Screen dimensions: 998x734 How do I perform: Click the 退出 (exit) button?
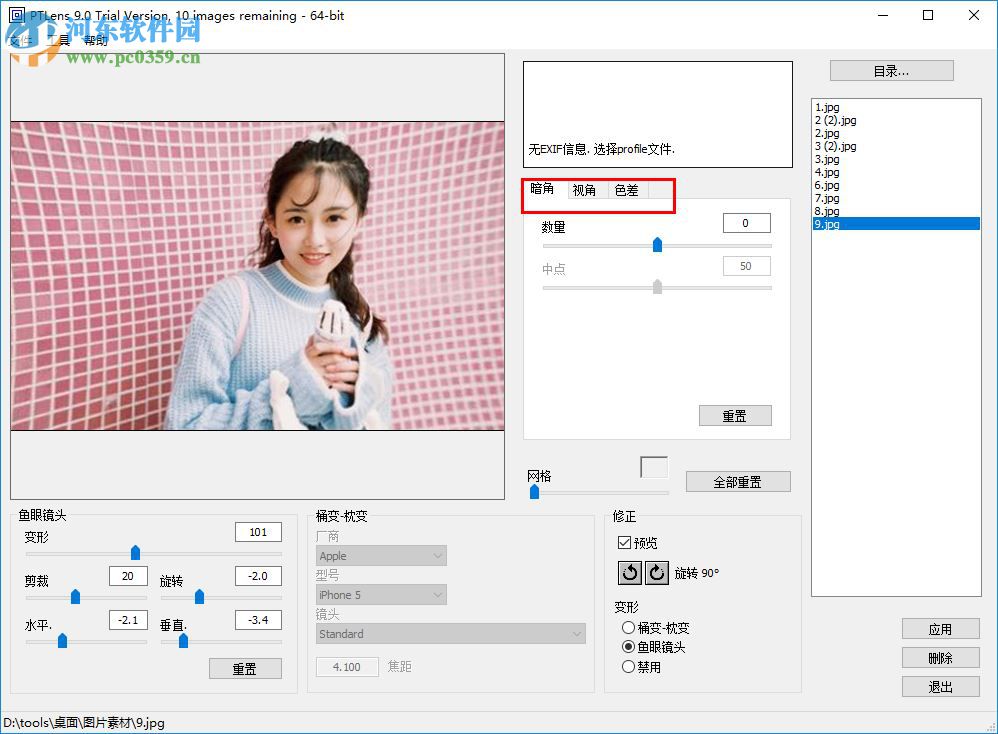pos(939,687)
